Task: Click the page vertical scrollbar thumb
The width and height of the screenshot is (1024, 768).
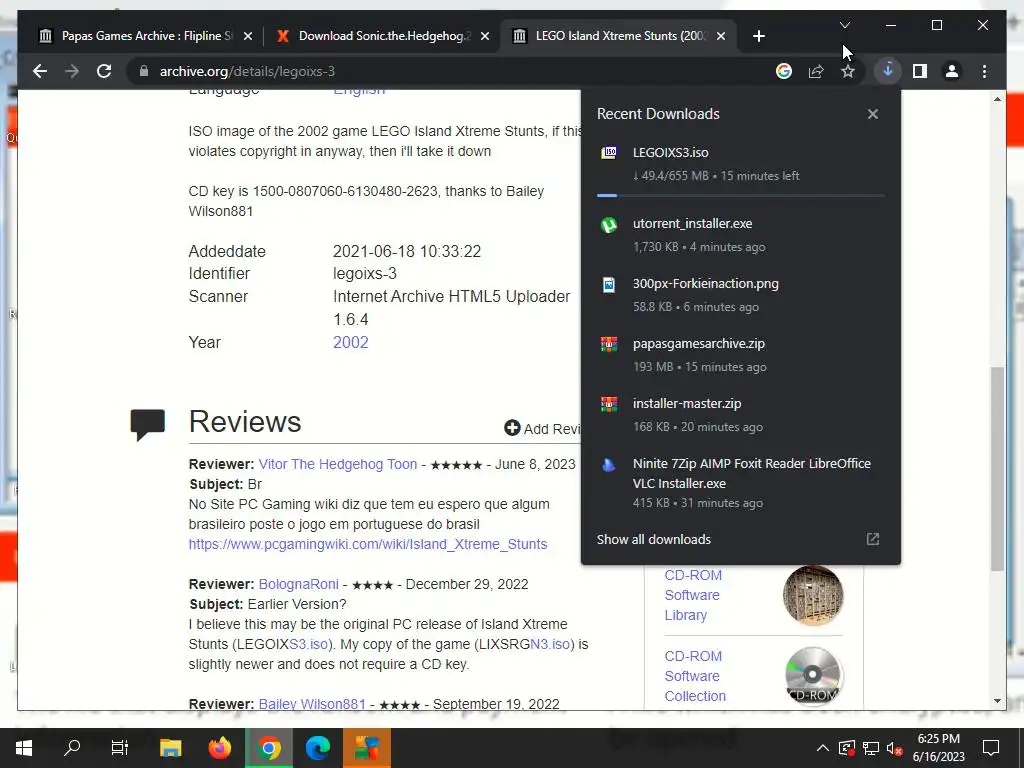Action: tap(997, 469)
